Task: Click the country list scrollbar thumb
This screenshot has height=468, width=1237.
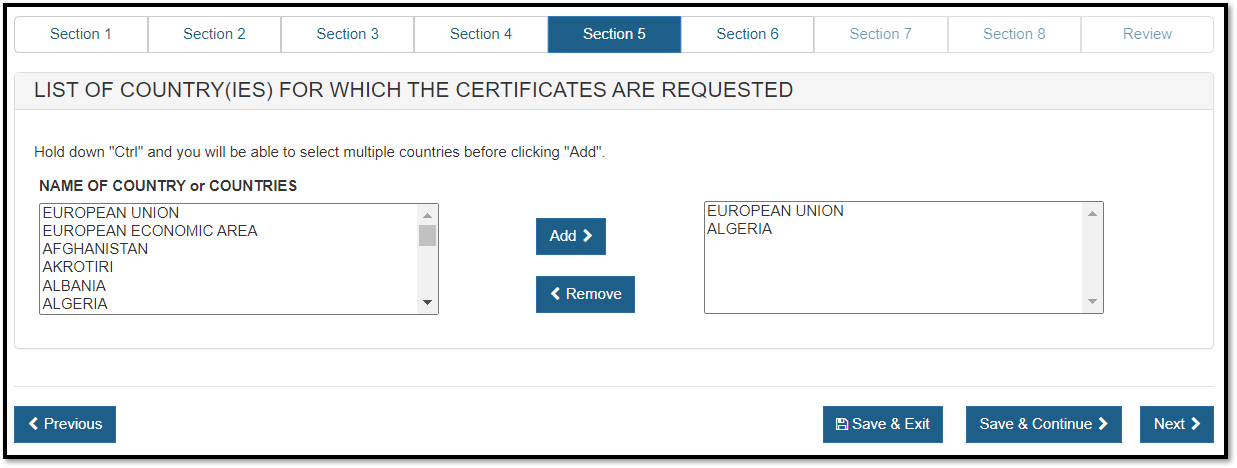Action: [427, 235]
